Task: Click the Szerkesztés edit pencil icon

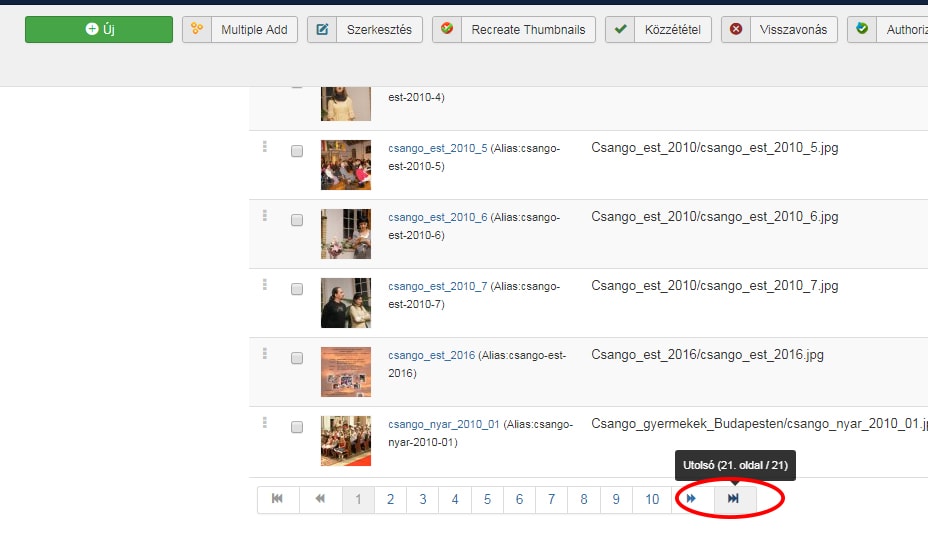Action: [x=322, y=29]
